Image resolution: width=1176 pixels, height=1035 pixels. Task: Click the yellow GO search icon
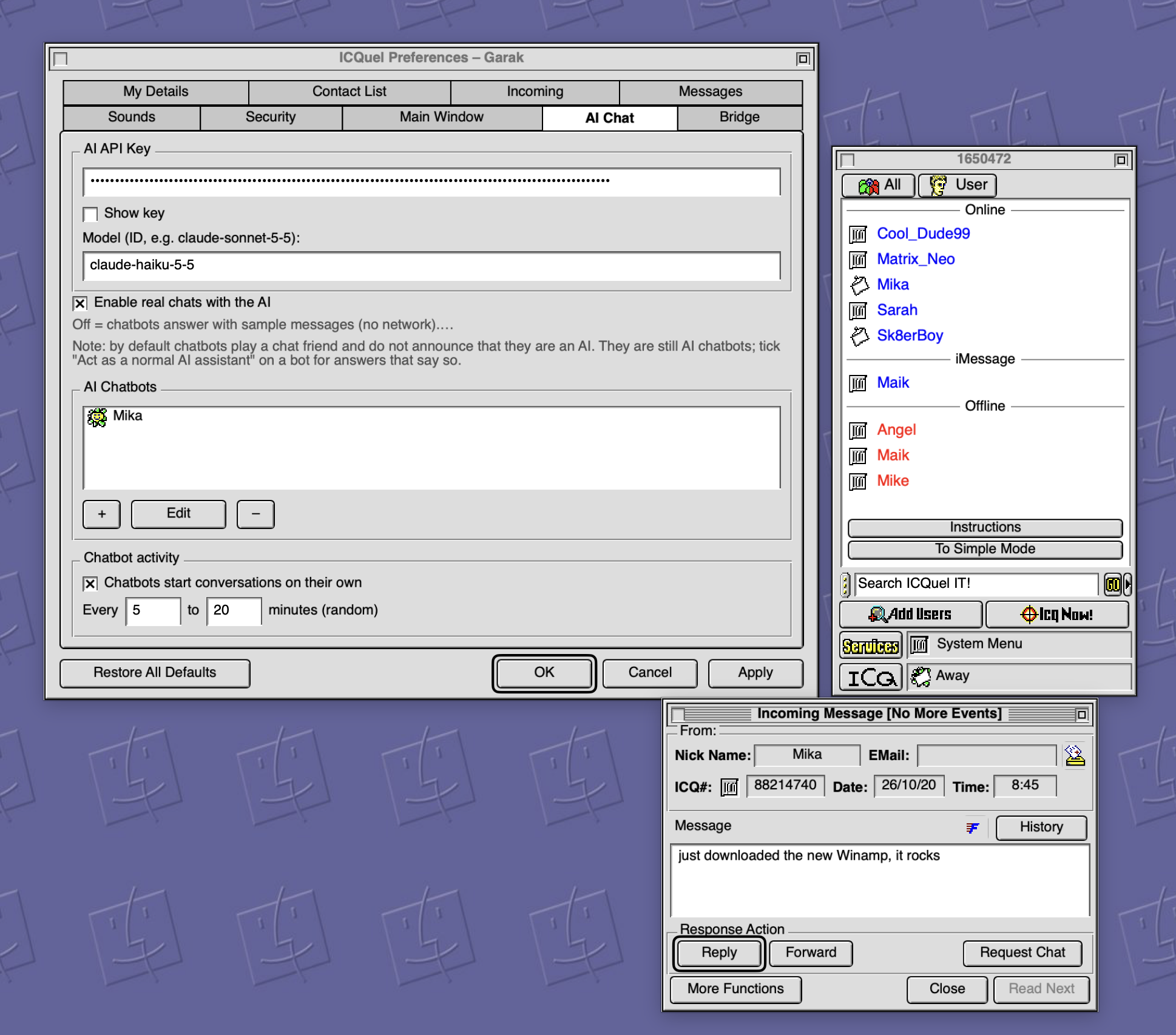click(x=1112, y=584)
